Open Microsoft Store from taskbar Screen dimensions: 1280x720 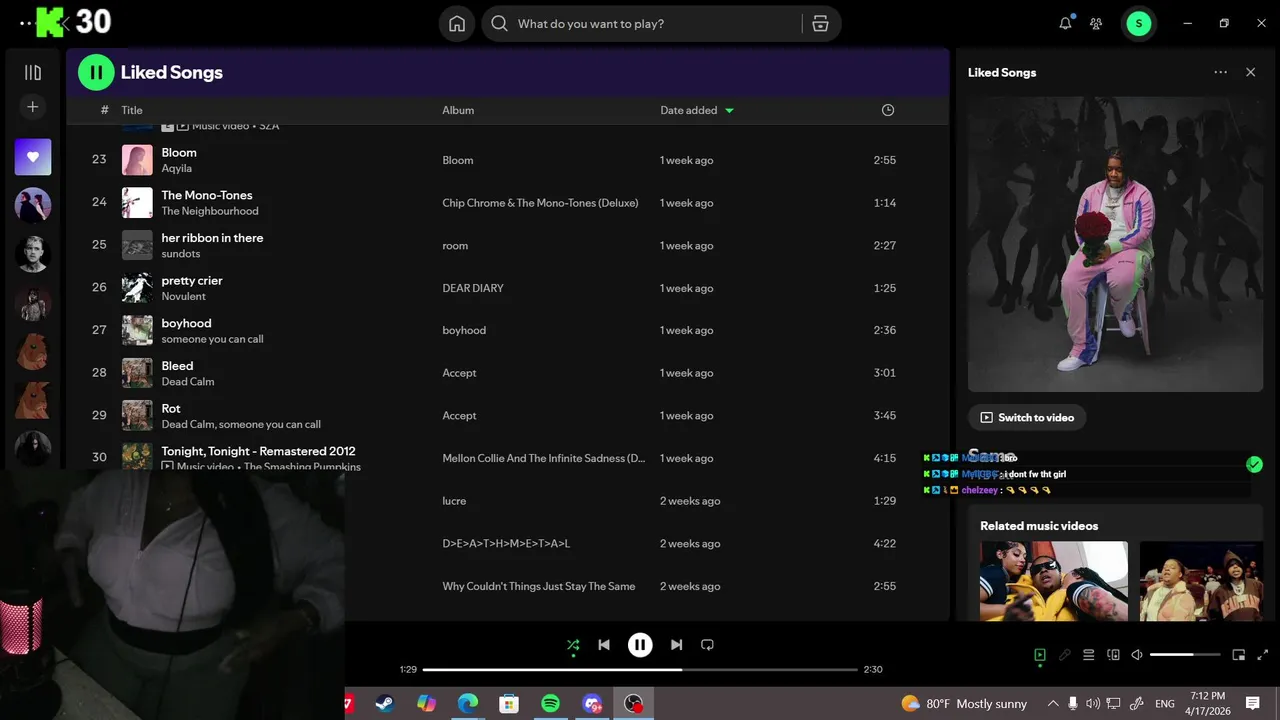click(x=509, y=704)
